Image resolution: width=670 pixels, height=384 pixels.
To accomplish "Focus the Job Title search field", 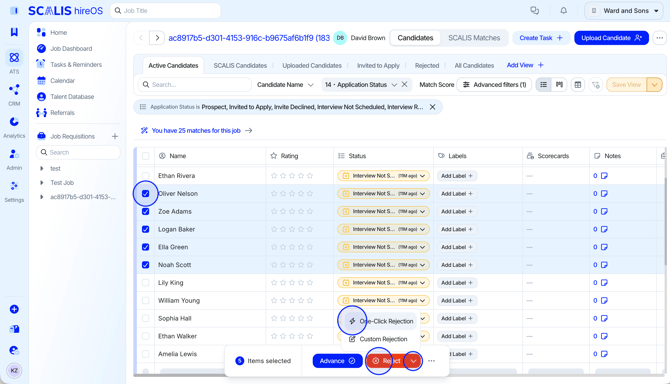I will click(165, 11).
